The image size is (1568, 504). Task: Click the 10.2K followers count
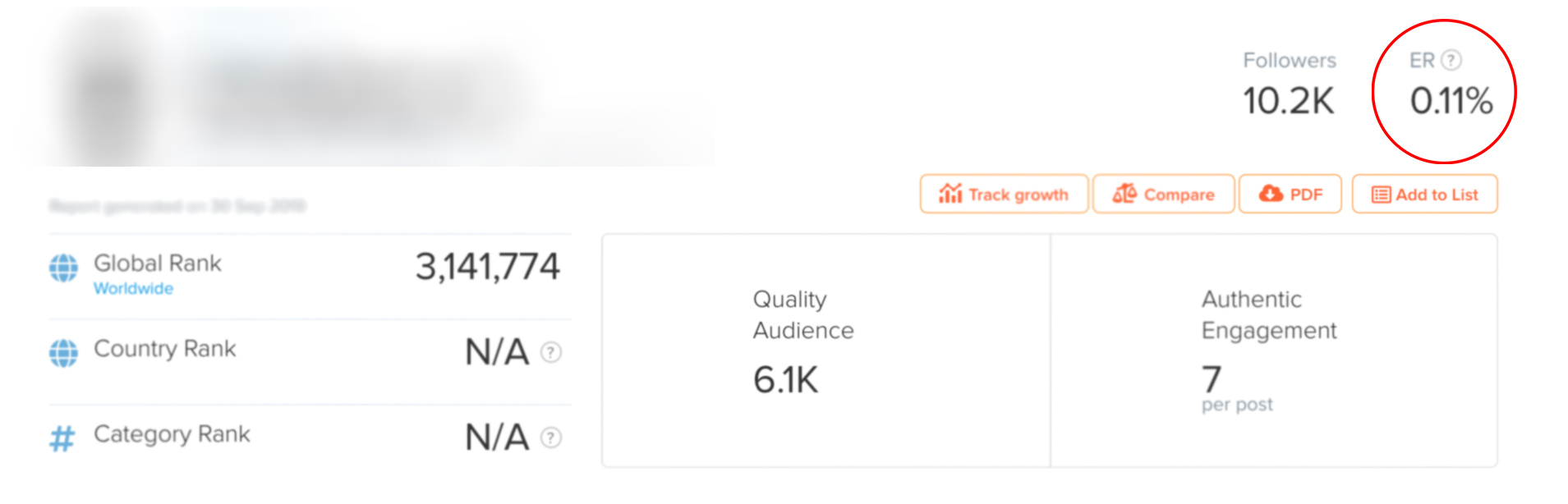1289,101
